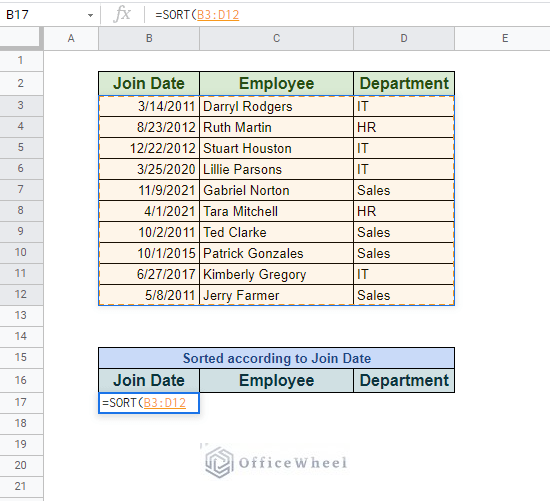Viewport: 550px width, 501px height.
Task: Click the select-all corner box
Action: click(x=20, y=37)
